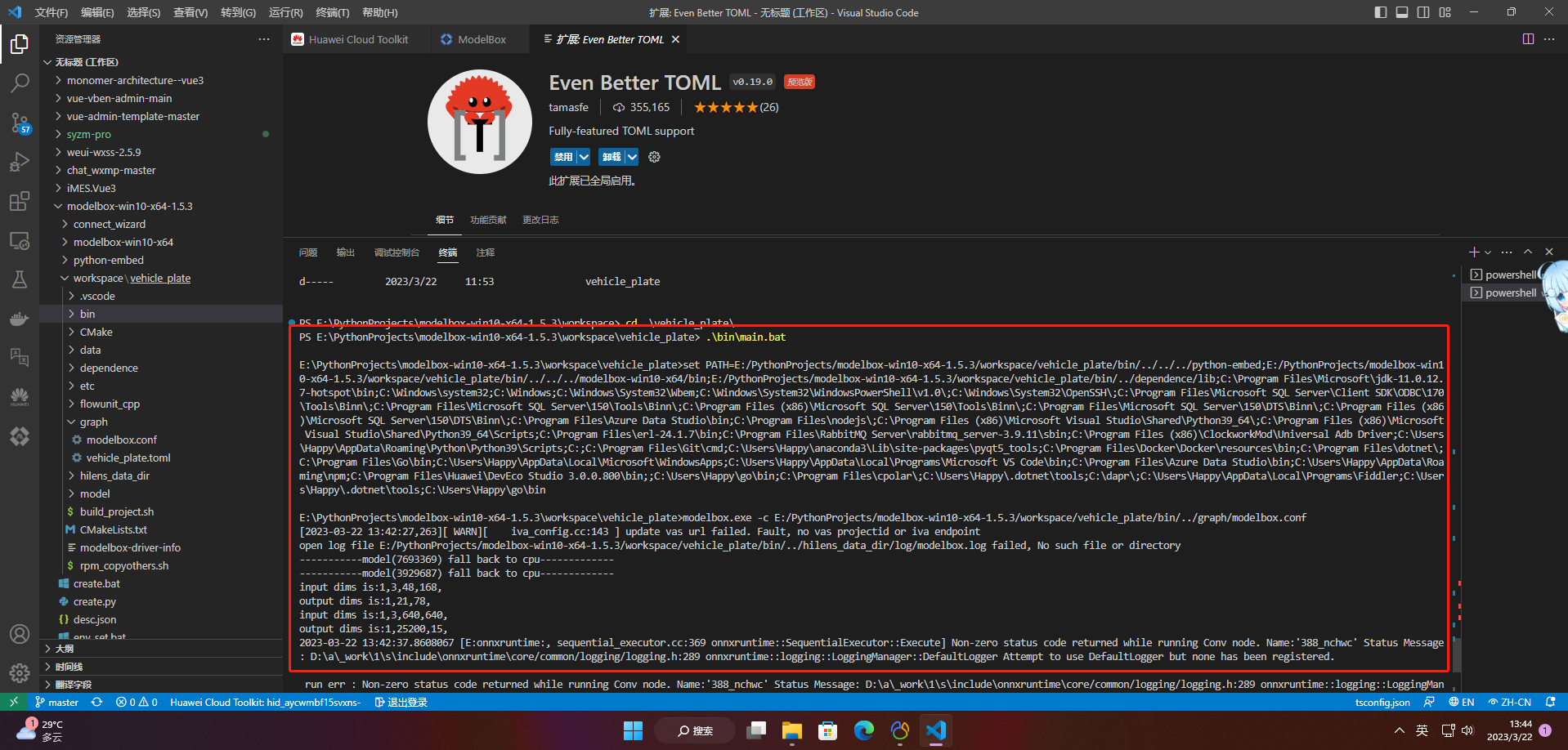Screen dimensions: 1568x750
Task: Open the 功能贡献 extension tab
Action: tap(488, 220)
